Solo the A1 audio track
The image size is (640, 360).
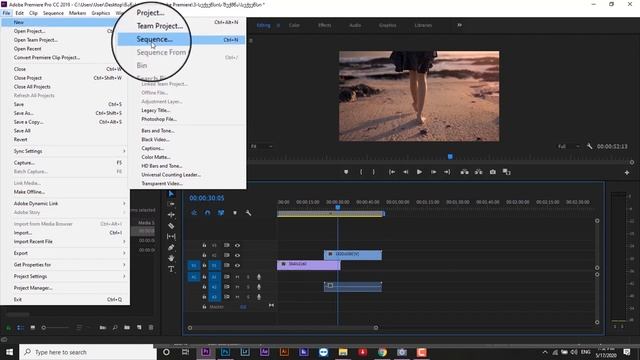tap(248, 277)
